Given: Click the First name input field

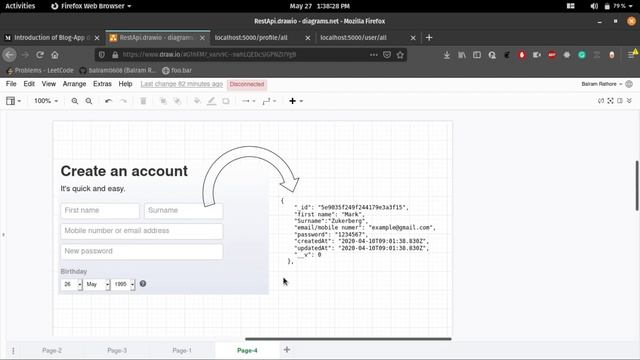Looking at the screenshot, I should (x=100, y=211).
